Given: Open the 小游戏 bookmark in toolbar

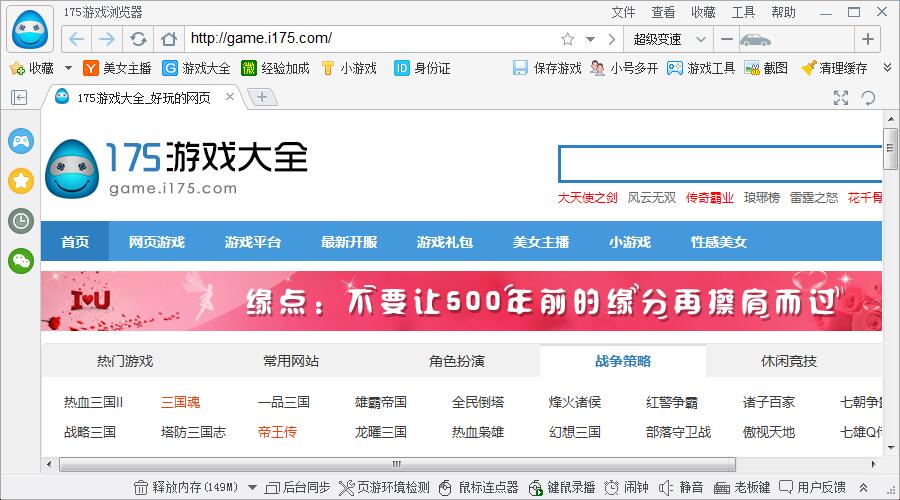Looking at the screenshot, I should click(349, 68).
